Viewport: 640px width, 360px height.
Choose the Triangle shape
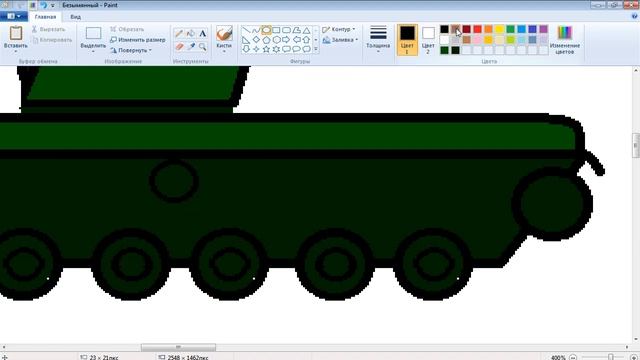306,30
